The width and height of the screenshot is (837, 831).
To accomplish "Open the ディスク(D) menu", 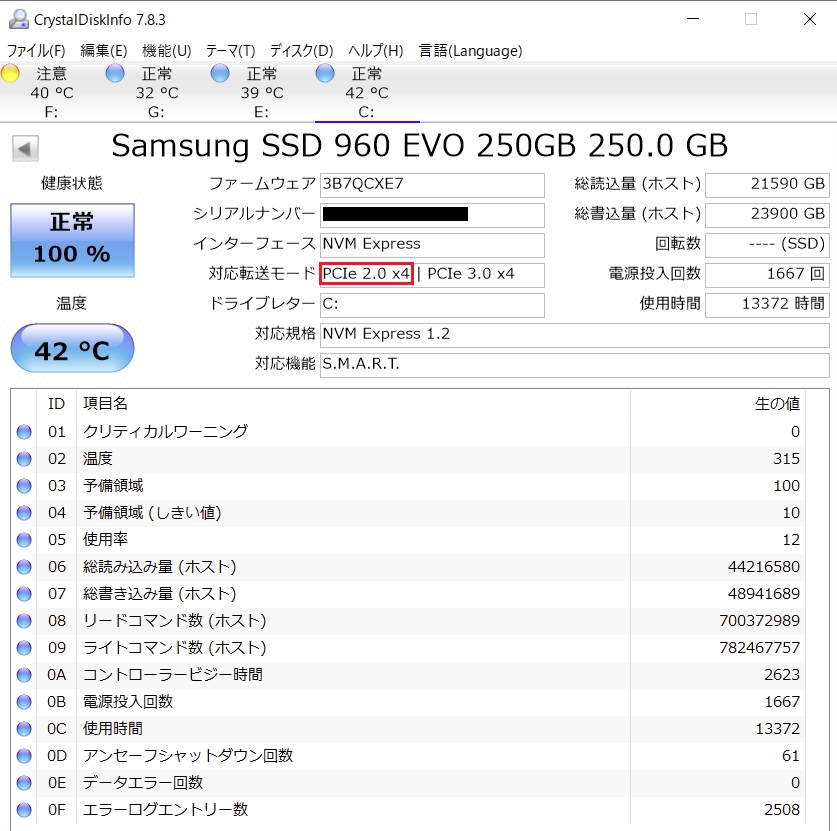I will [x=302, y=51].
